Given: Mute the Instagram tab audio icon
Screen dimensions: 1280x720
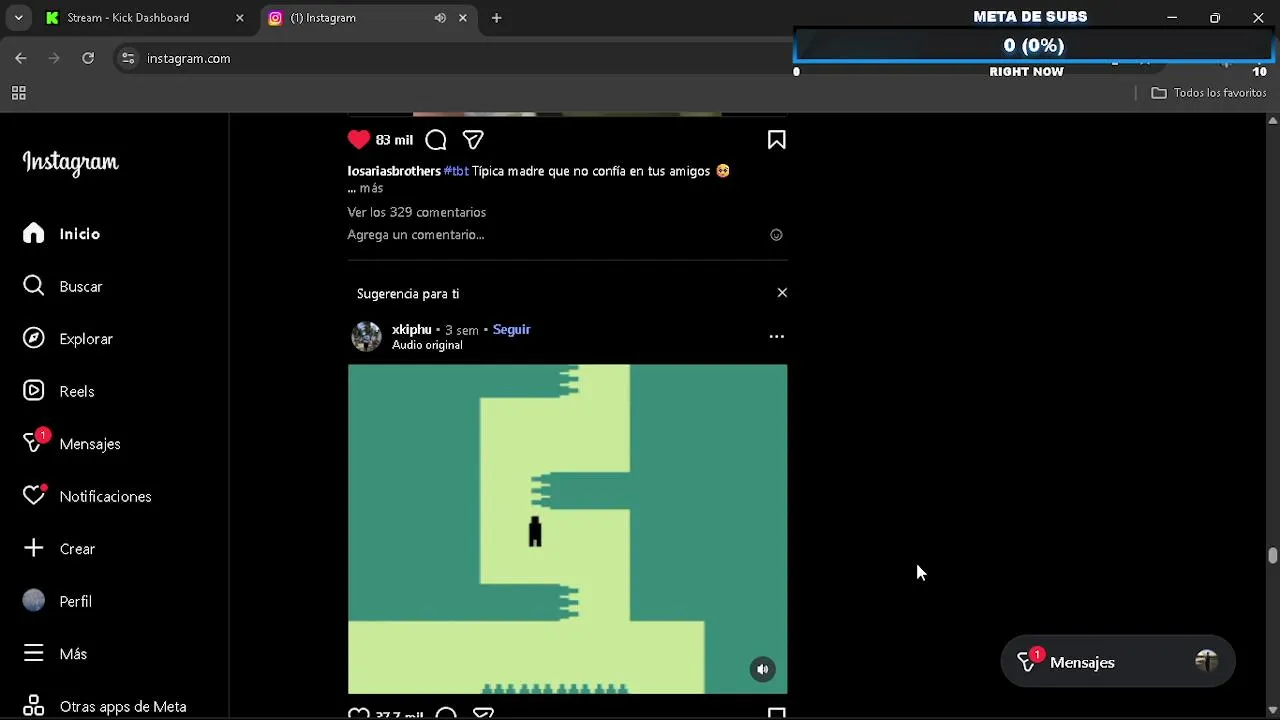Looking at the screenshot, I should 440,18.
